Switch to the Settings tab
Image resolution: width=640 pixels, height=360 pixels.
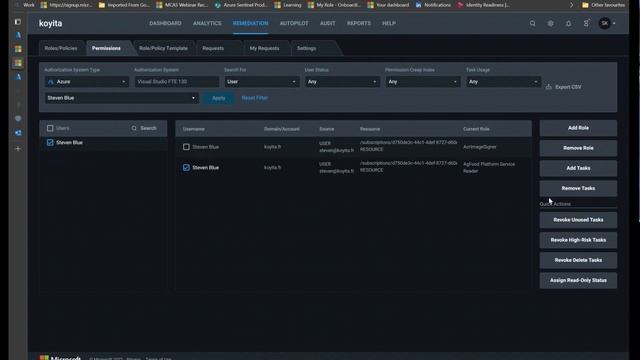[307, 48]
